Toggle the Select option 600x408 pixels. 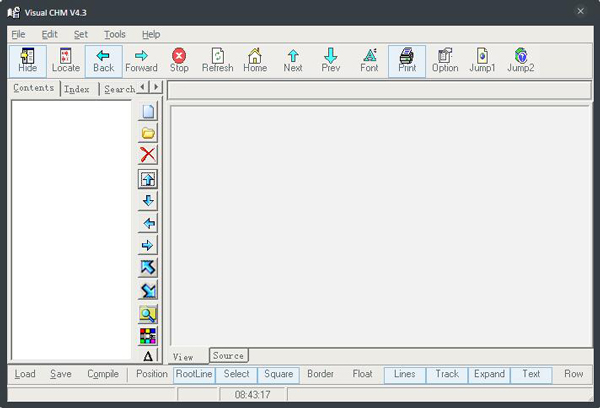236,375
